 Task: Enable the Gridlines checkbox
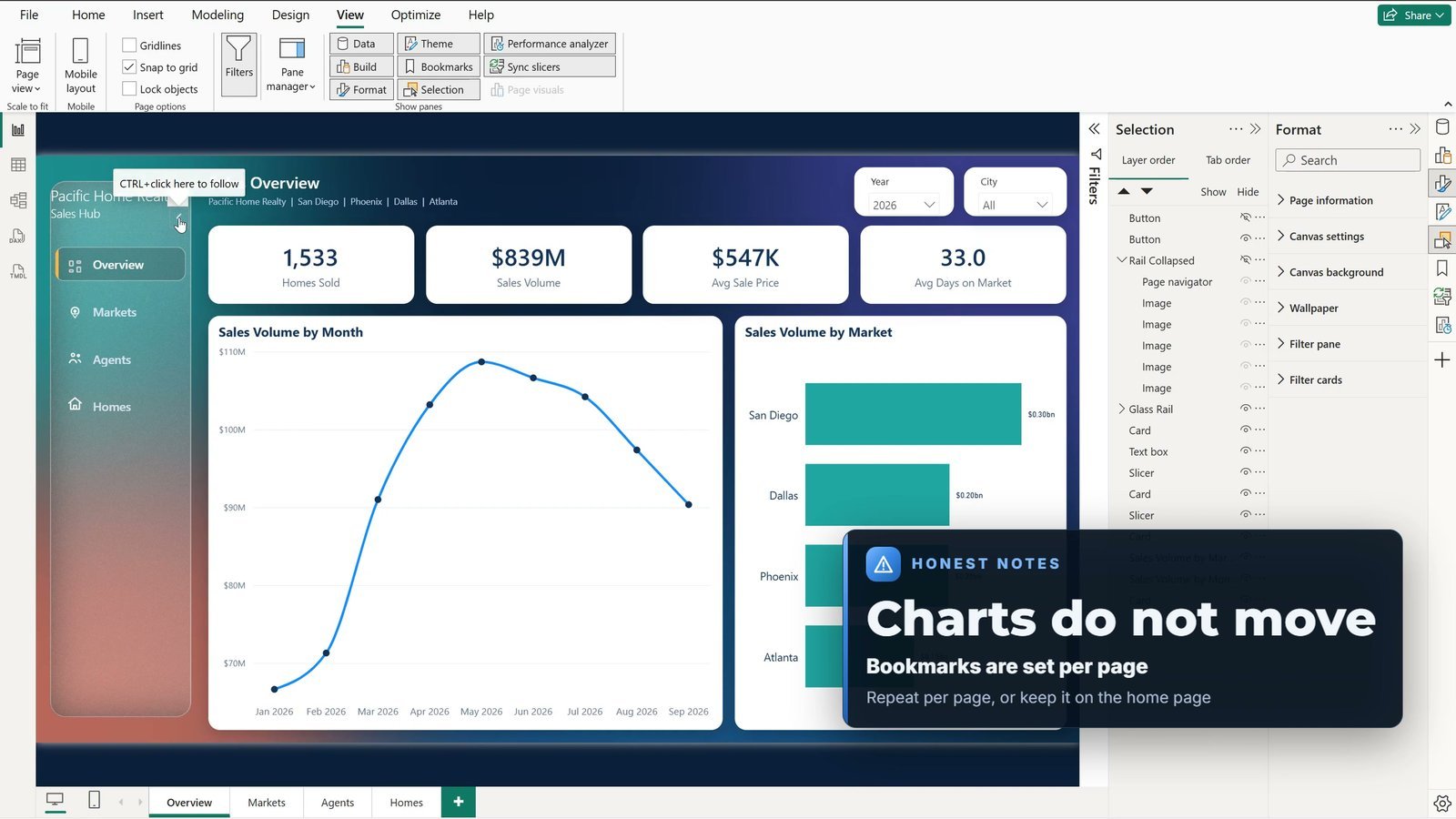point(129,45)
